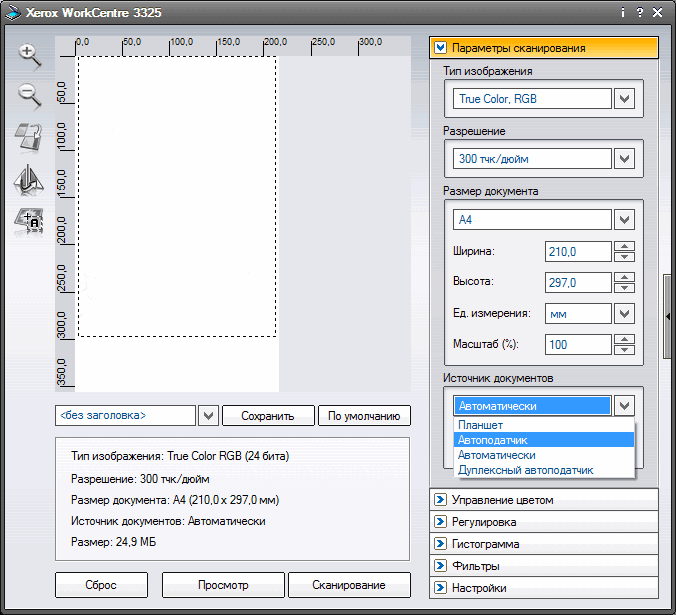Start scan with Сканирование button

pyautogui.click(x=349, y=585)
